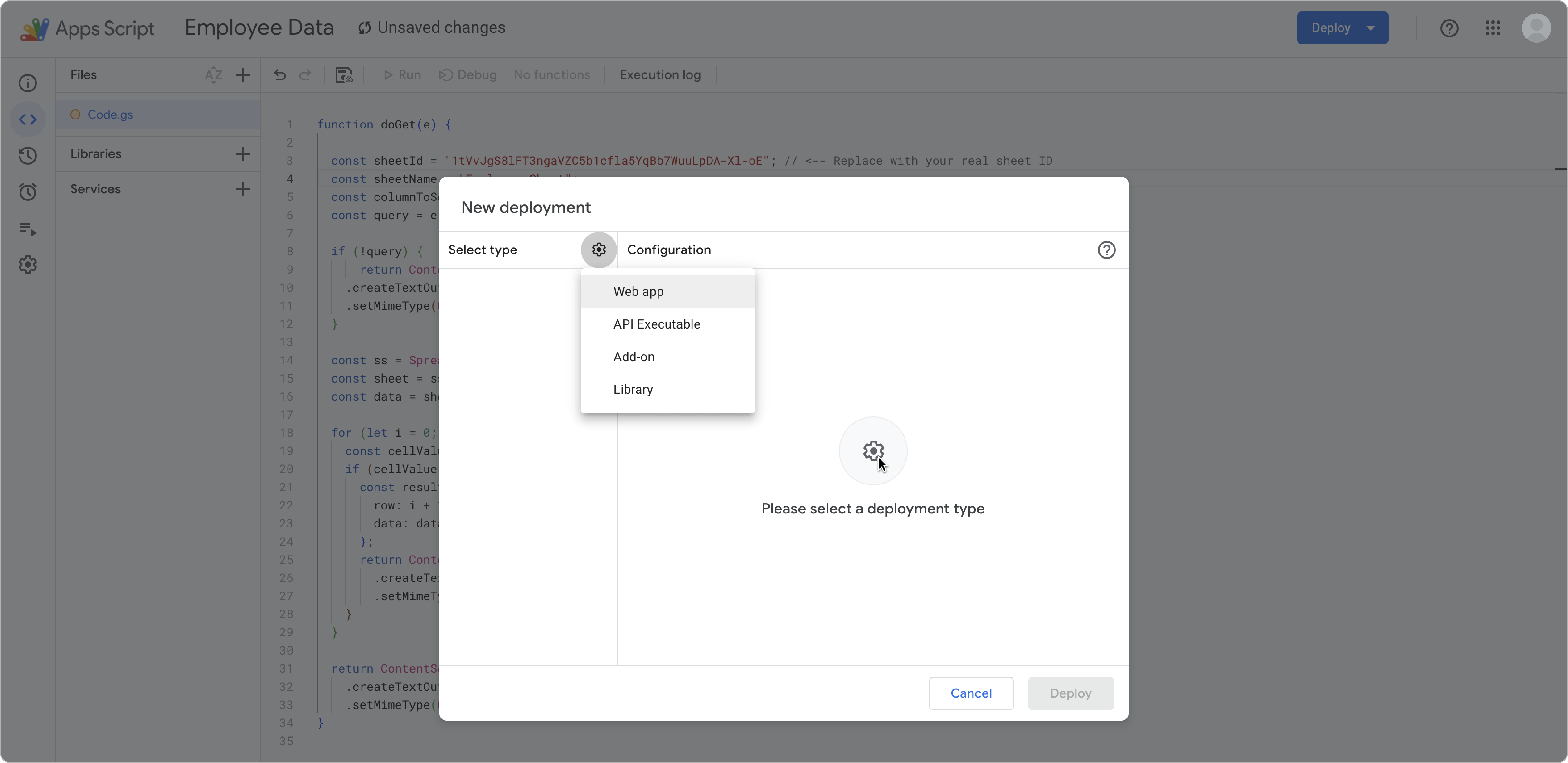Screen dimensions: 1568x763
Task: Pick Add-on deployment type
Action: pos(634,357)
